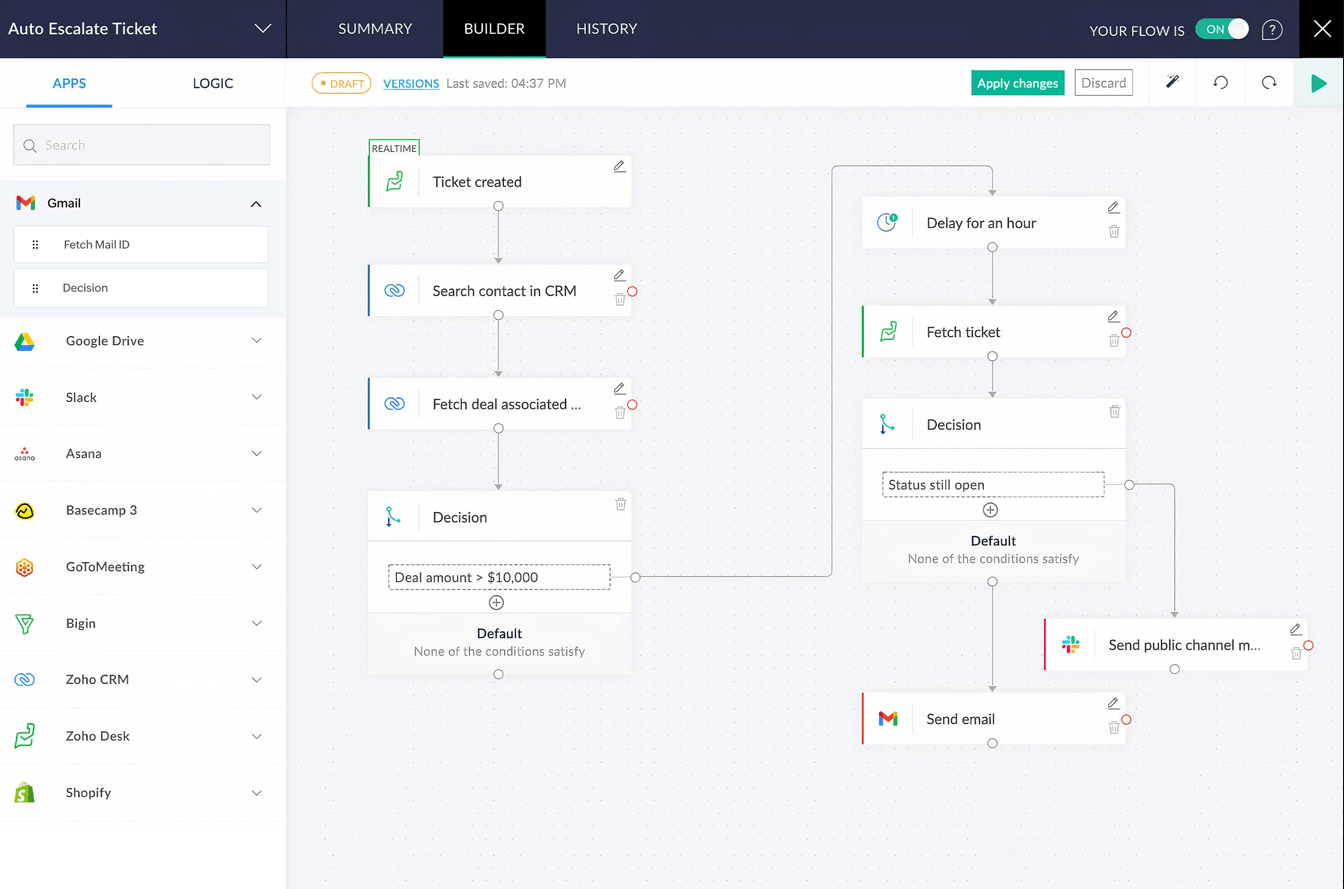Edit the Send email action via its pencil icon
This screenshot has height=889, width=1344.
(x=1114, y=703)
